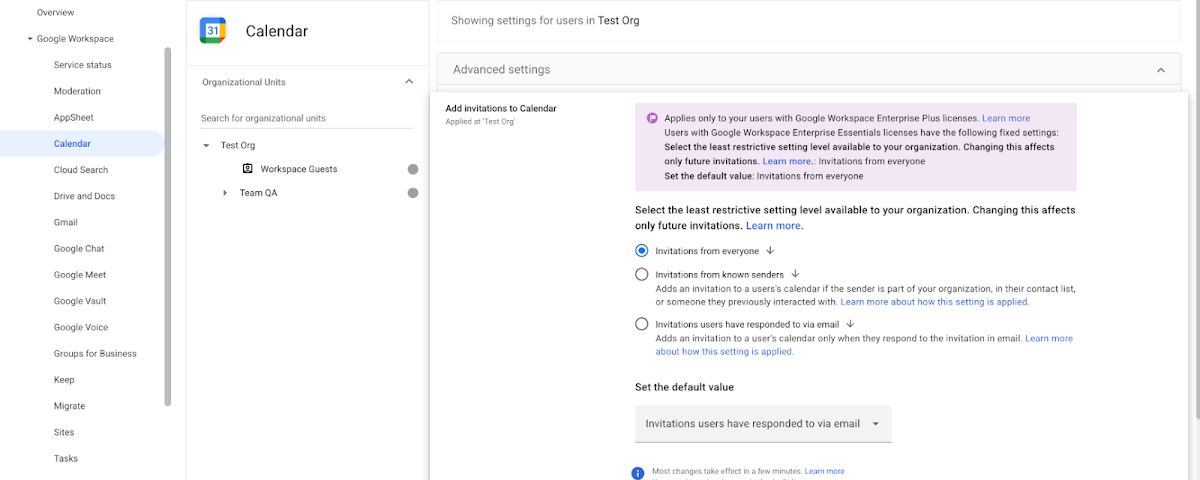Open AppSheet in sidebar
The image size is (1200, 480).
(74, 117)
